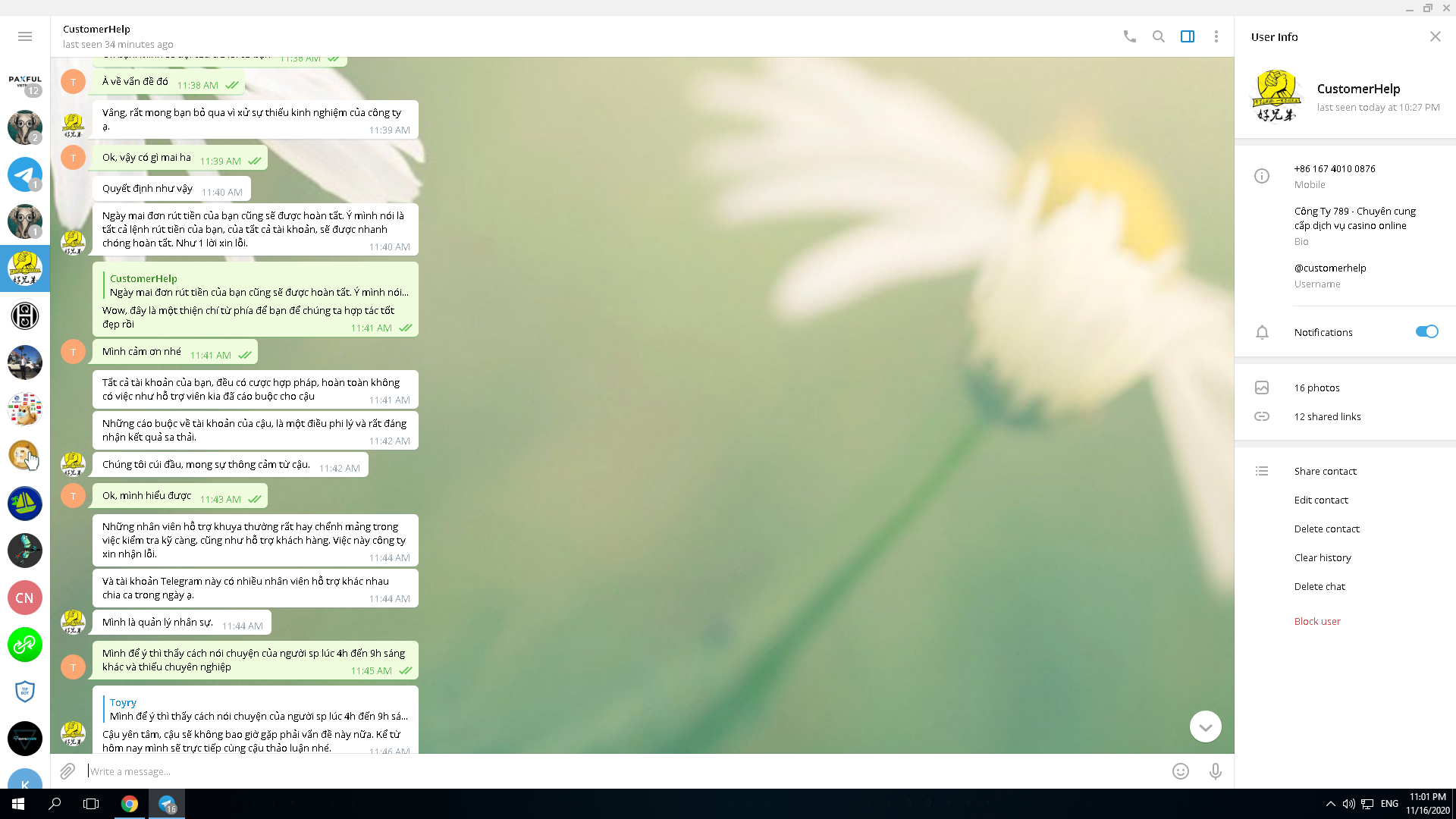Open the PAXFUL chat in the sidebar
The width and height of the screenshot is (1456, 819).
25,82
